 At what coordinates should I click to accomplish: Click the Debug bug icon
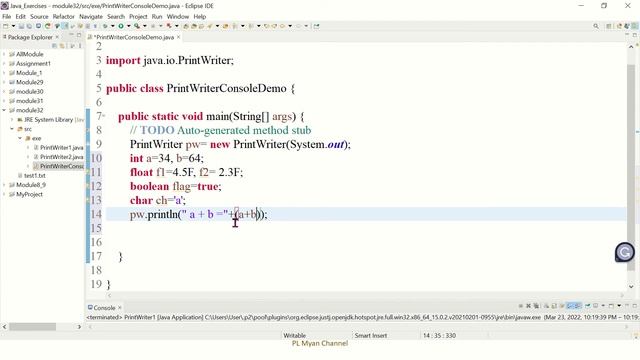point(105,26)
